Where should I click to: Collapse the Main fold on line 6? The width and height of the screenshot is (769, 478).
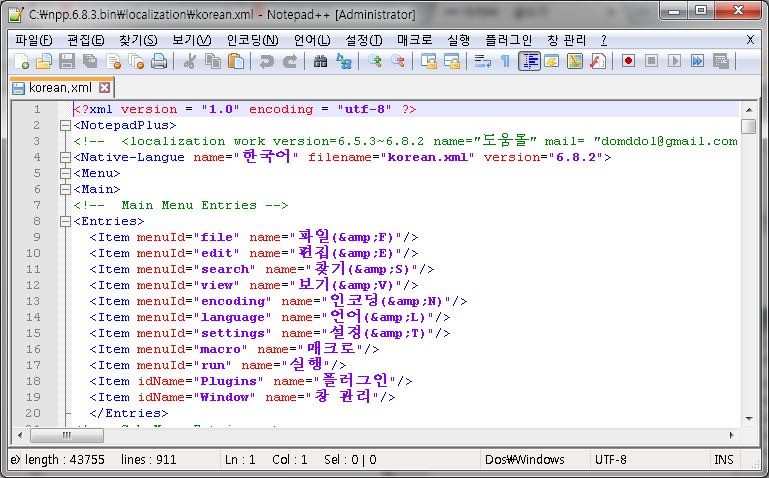coord(65,189)
